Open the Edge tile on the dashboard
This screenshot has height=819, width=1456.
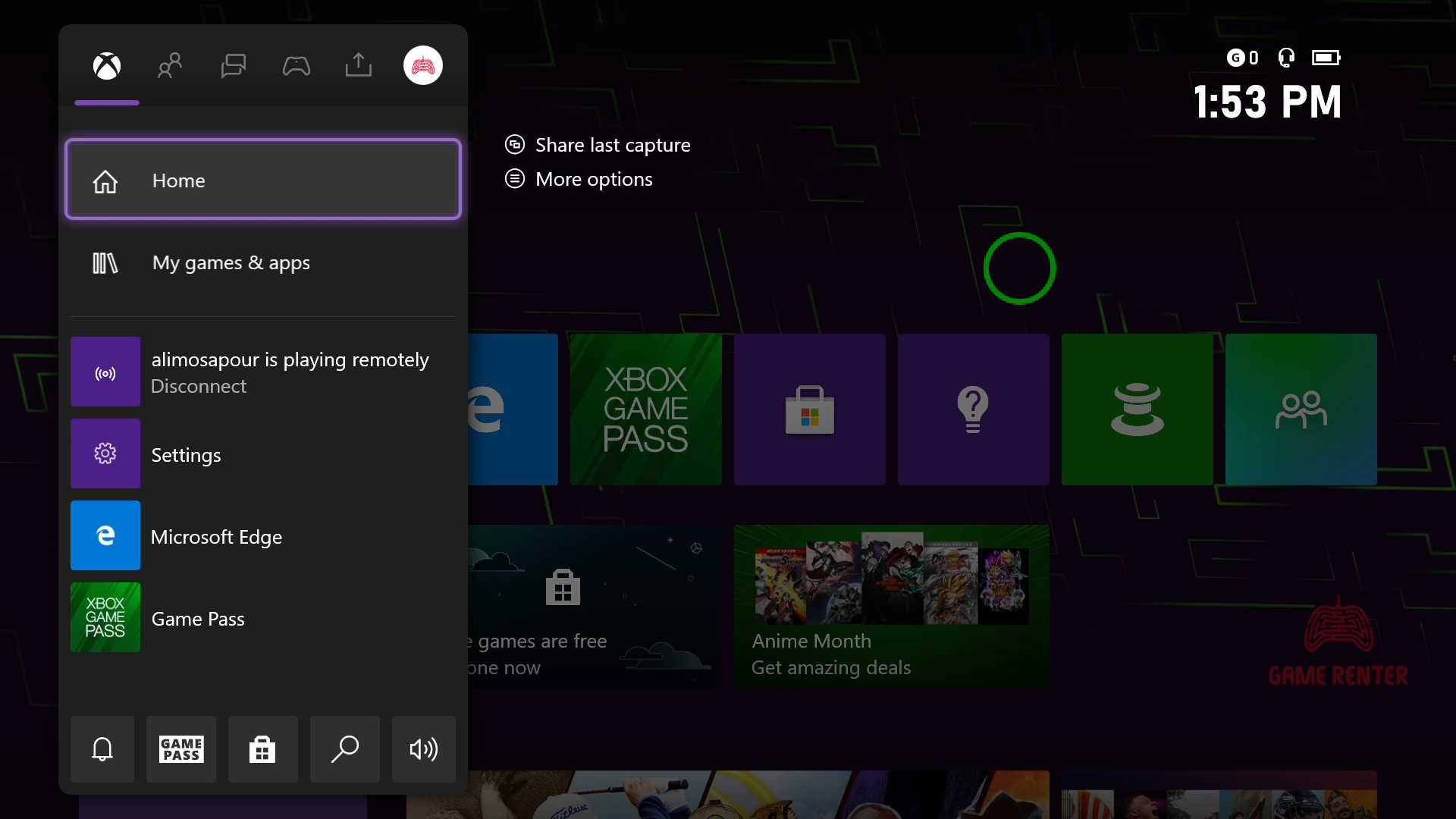(x=513, y=409)
